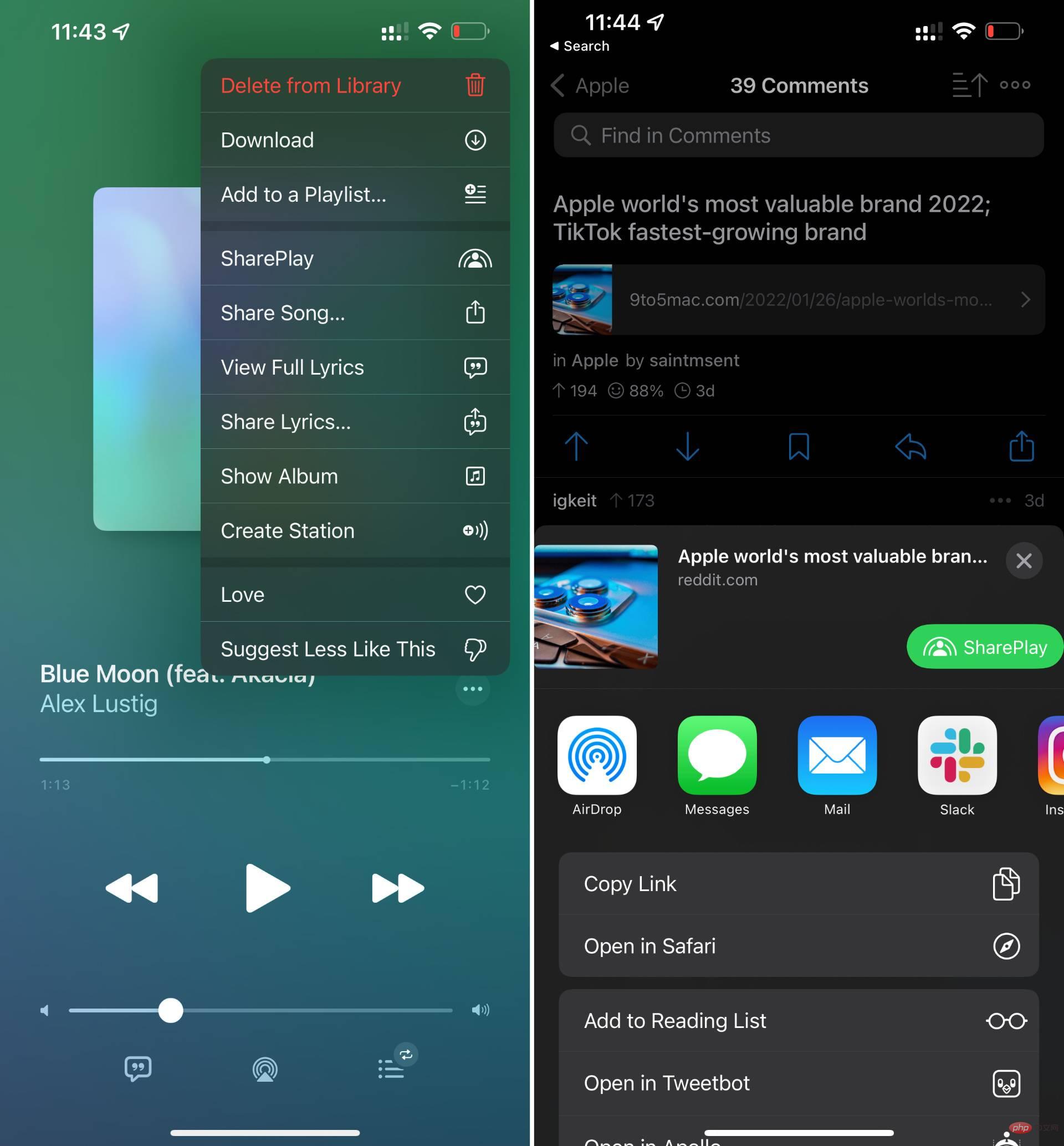1064x1146 pixels.
Task: Click the Love heart icon for song
Action: point(475,595)
